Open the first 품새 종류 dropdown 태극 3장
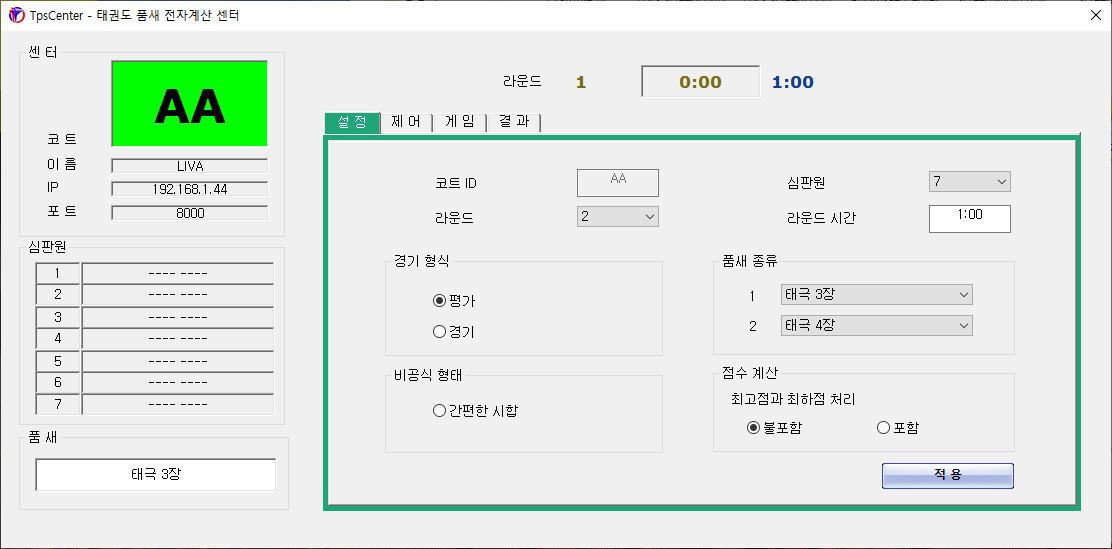1112x549 pixels. pyautogui.click(x=877, y=295)
